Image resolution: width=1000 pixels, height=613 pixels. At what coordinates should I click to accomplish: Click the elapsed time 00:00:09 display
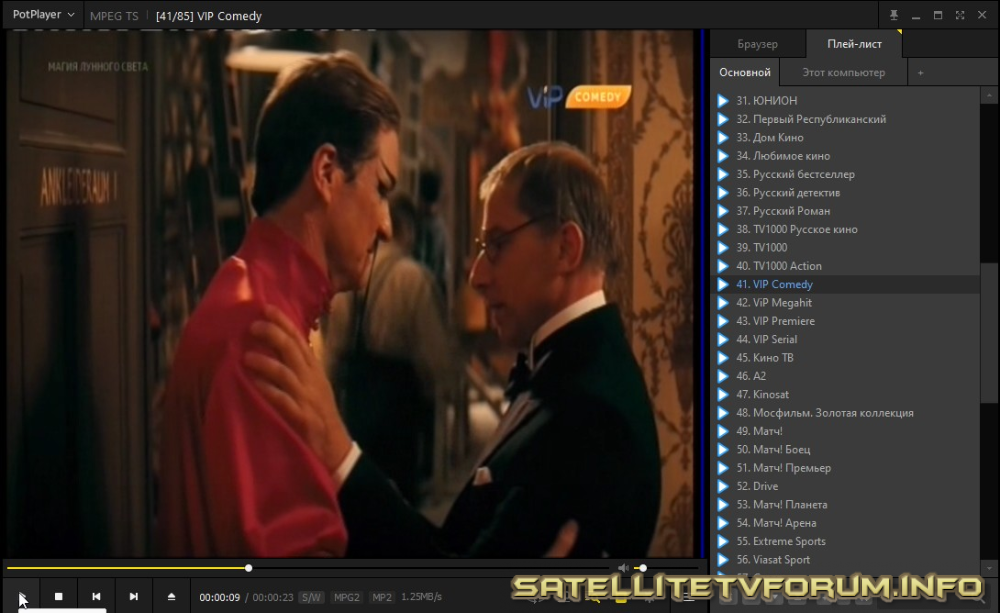tap(219, 597)
